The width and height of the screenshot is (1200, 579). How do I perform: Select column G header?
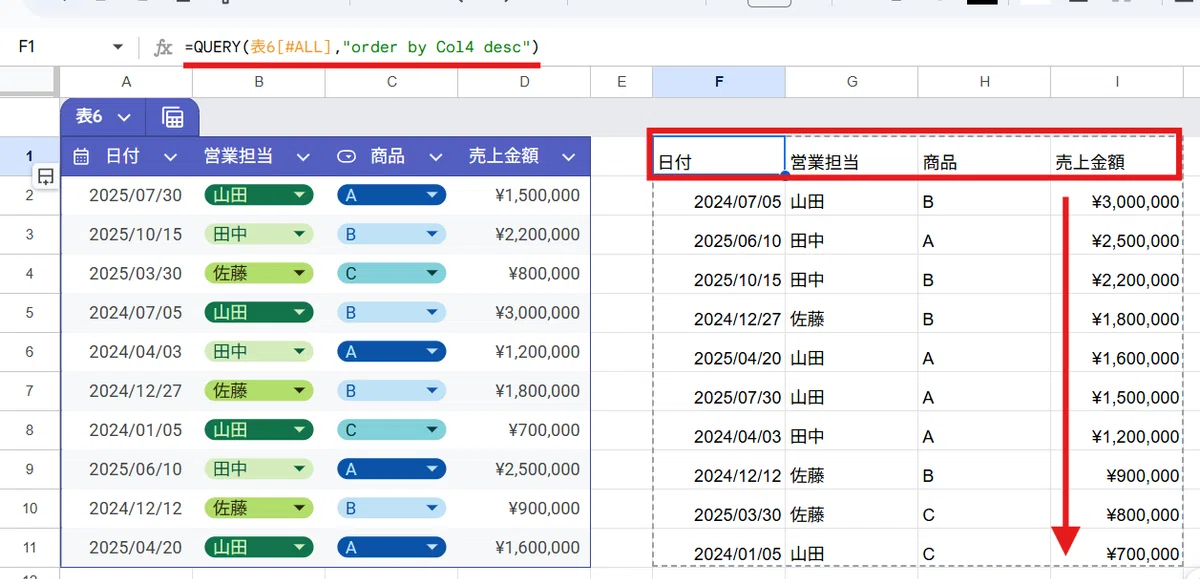coord(852,82)
